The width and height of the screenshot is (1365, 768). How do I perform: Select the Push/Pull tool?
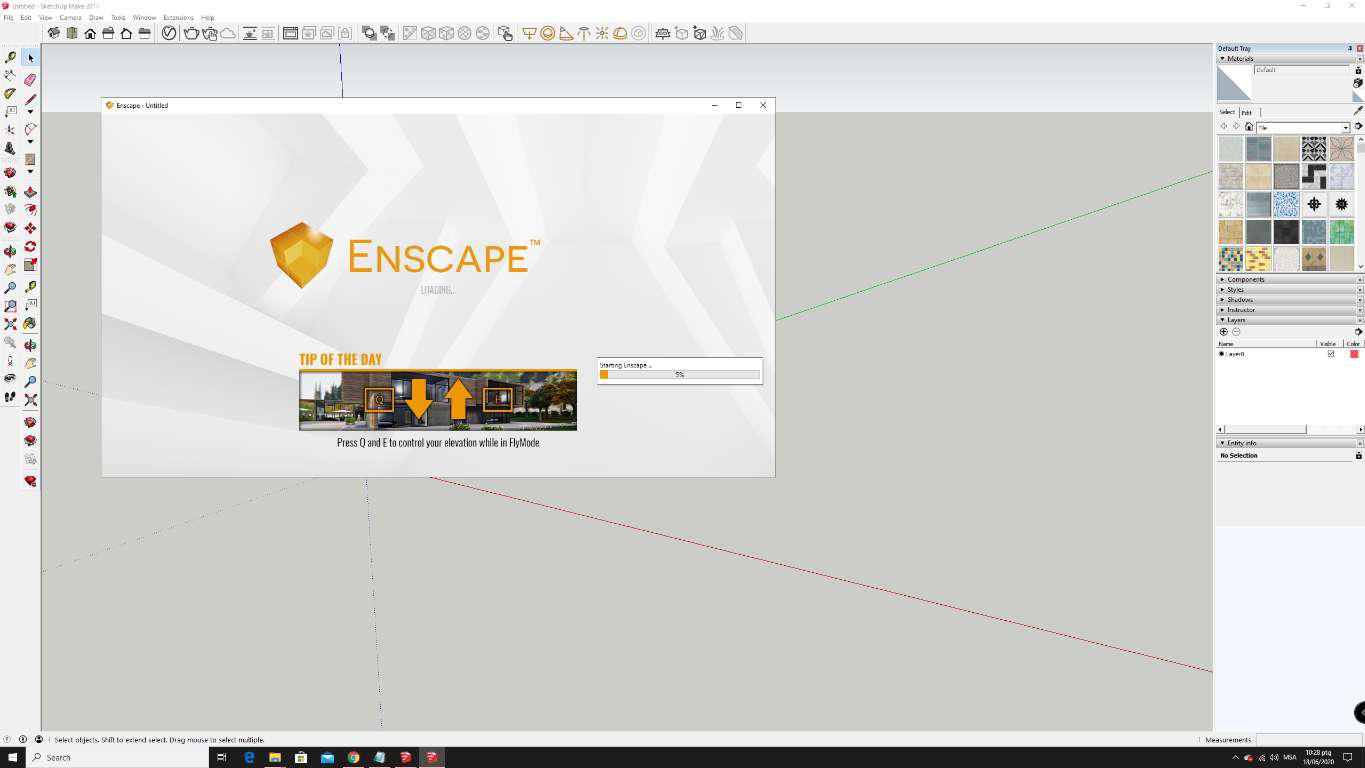30,190
